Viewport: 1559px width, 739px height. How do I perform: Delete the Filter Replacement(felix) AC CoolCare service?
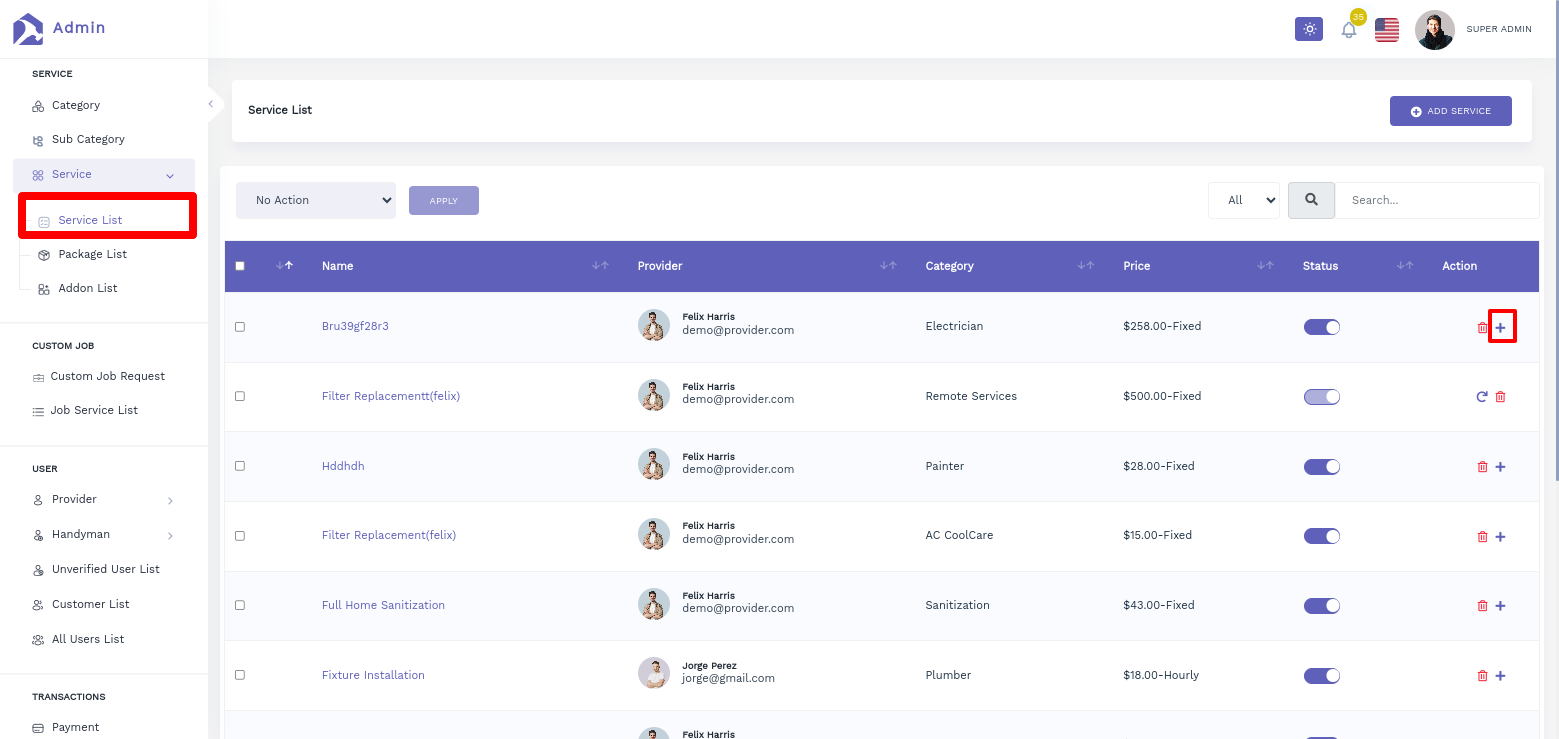click(x=1482, y=537)
